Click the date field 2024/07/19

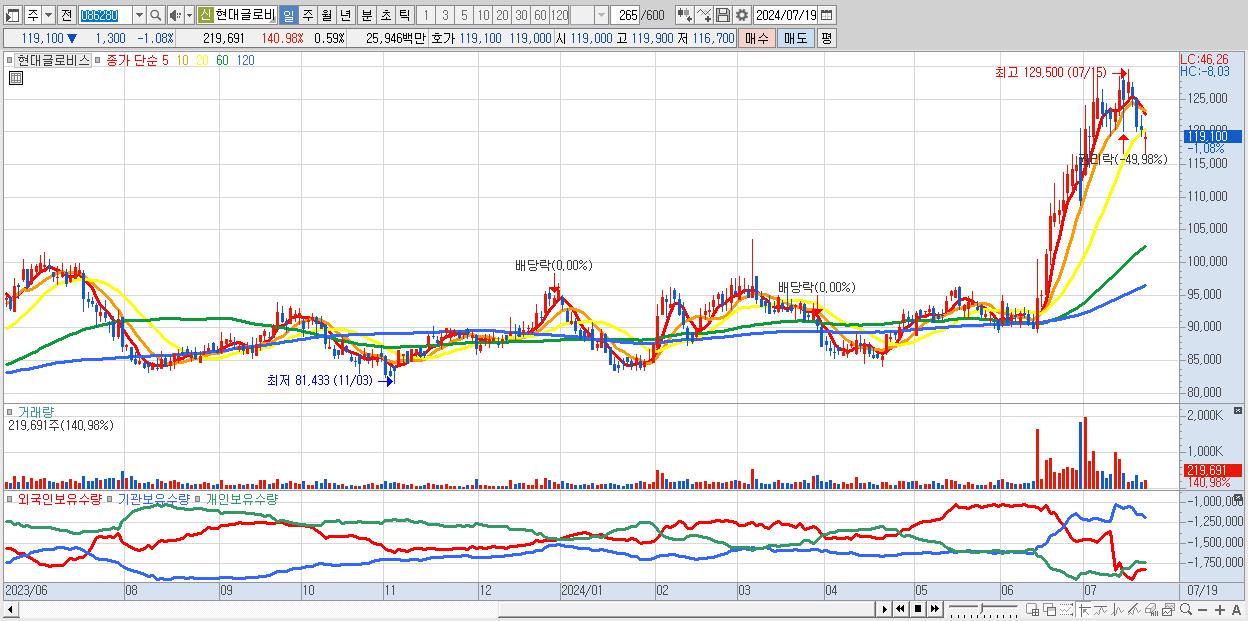coord(785,16)
